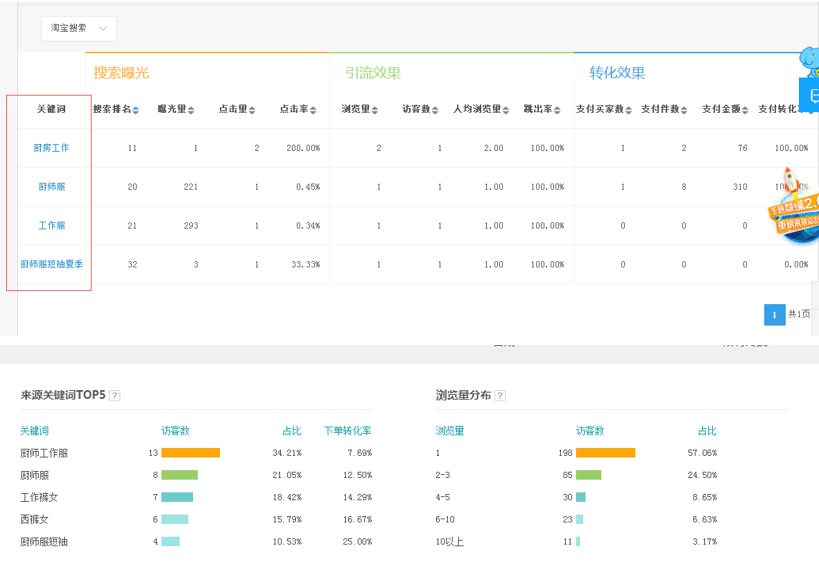Click click-rate value 200.00%
Viewport: 819px width, 570px height.
[303, 148]
